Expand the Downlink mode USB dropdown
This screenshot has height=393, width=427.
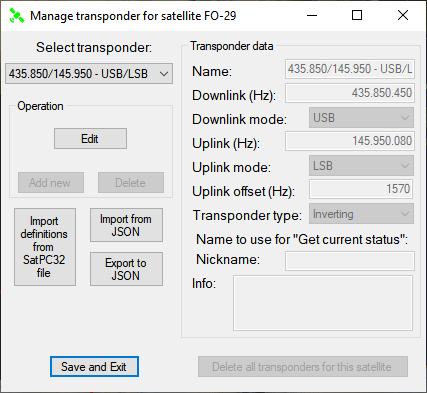(361, 117)
